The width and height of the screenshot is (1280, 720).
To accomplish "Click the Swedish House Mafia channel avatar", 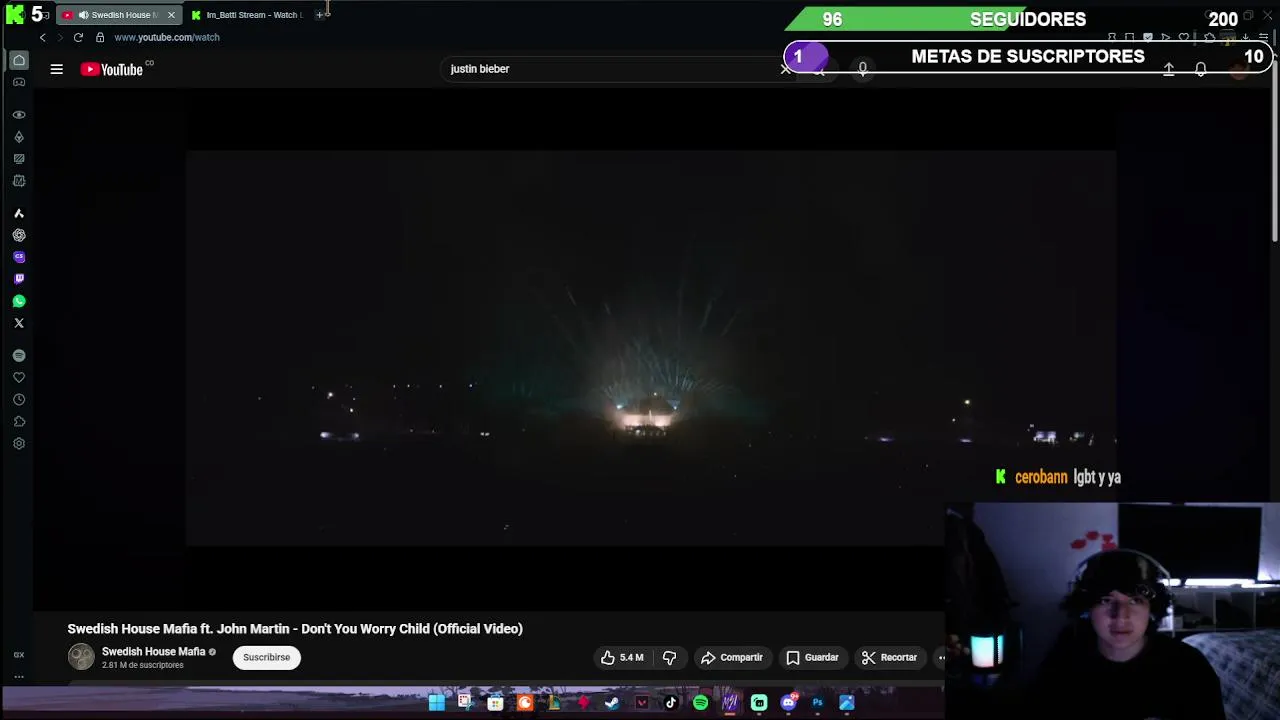I will tap(81, 657).
